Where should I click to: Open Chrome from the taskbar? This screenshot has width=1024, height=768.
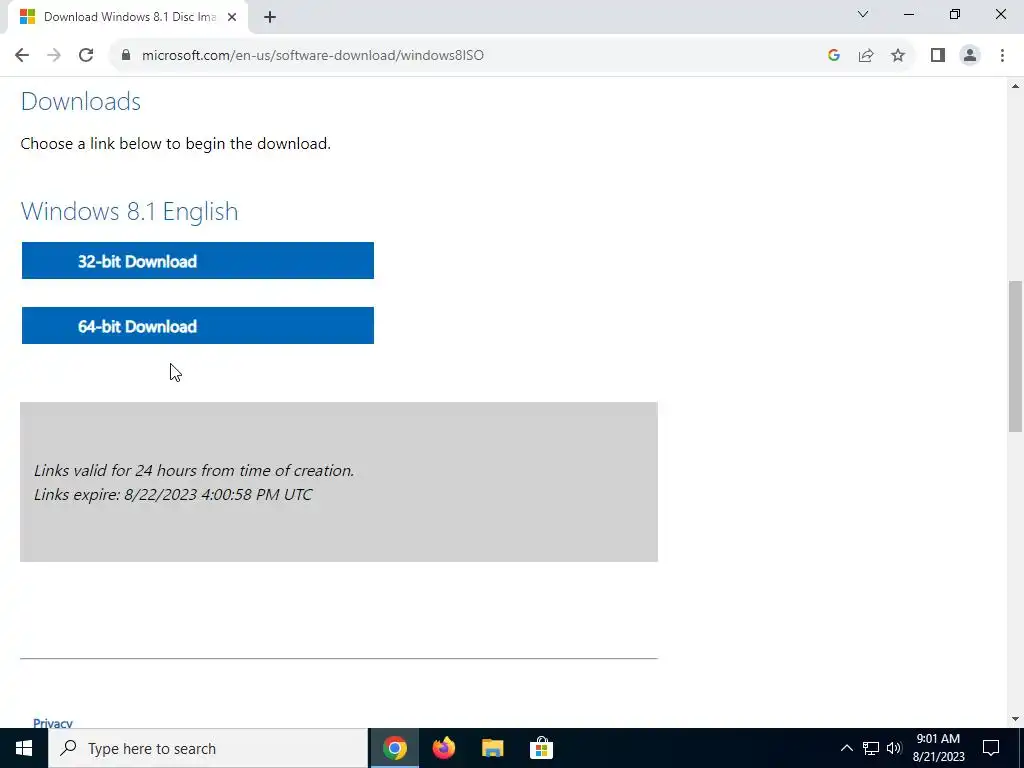(394, 748)
